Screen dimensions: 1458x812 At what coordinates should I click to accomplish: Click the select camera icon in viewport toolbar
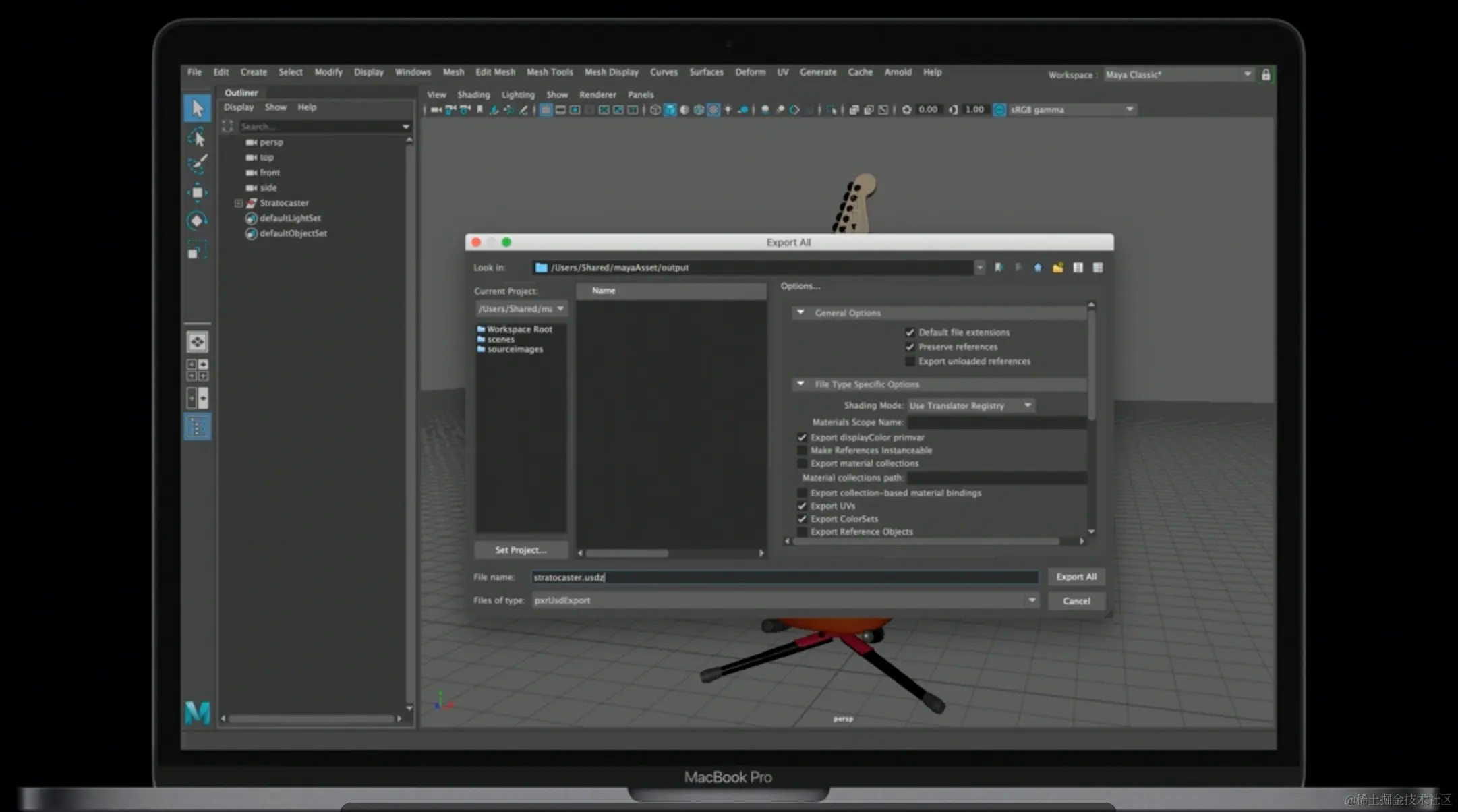pyautogui.click(x=436, y=109)
